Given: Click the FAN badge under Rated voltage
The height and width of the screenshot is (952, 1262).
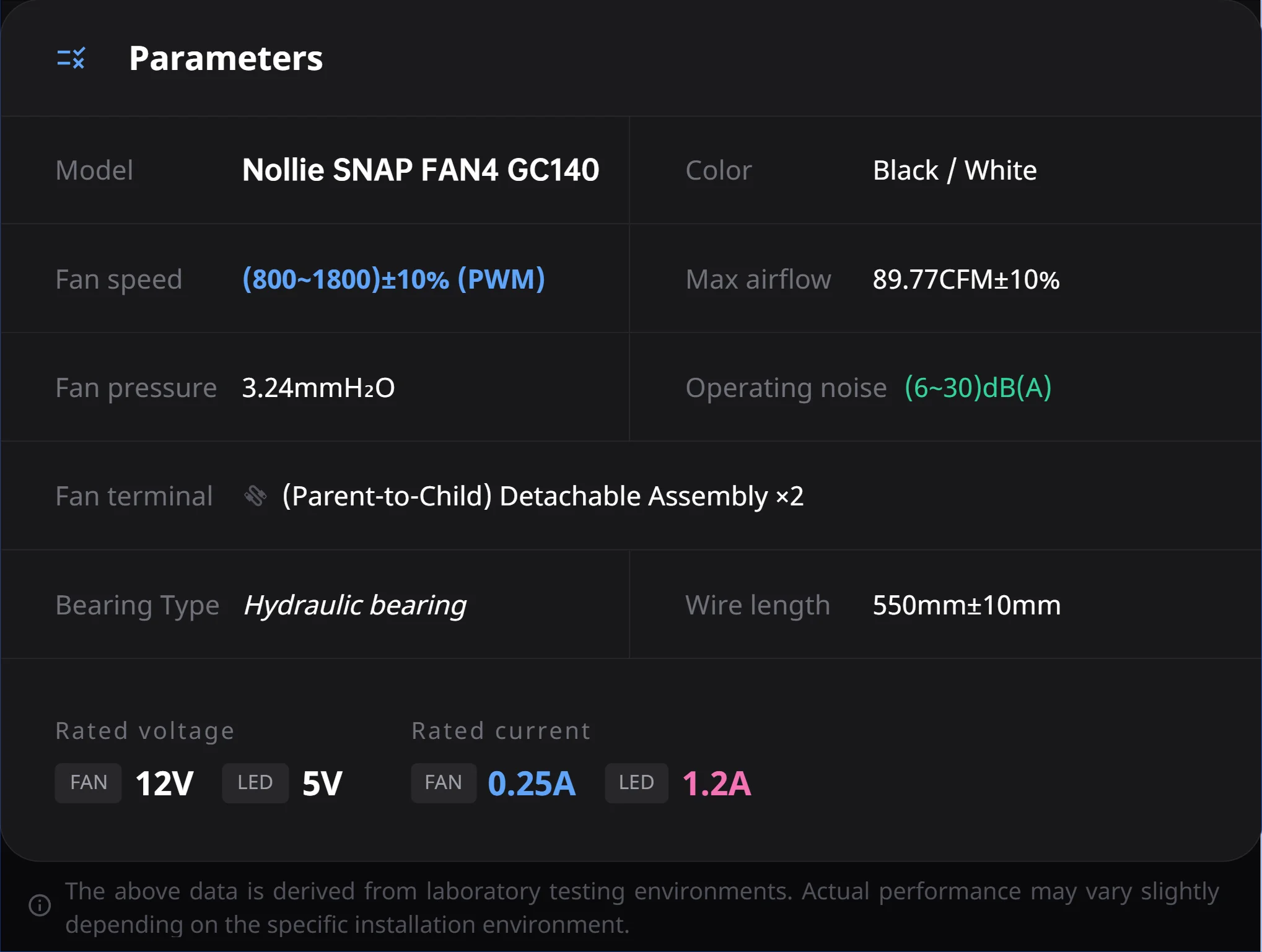Looking at the screenshot, I should tap(89, 783).
